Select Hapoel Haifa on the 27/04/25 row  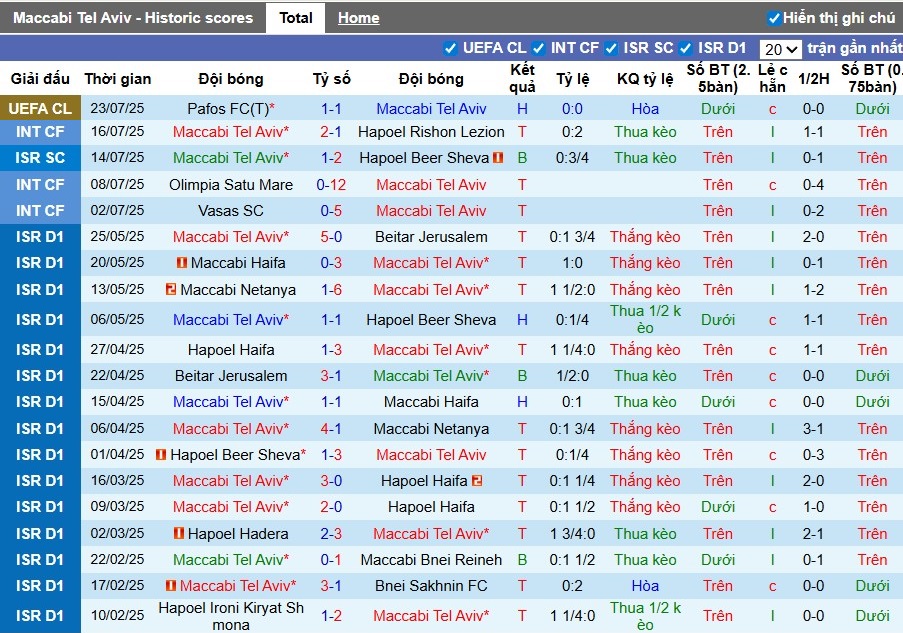[x=231, y=350]
